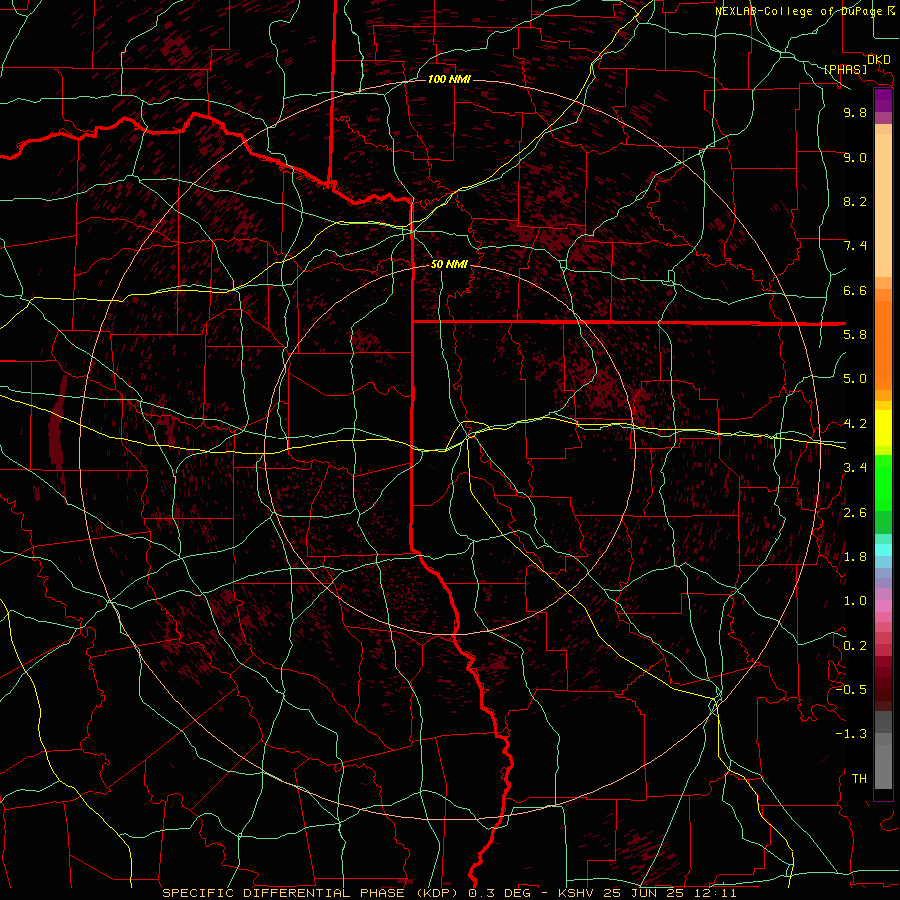Click the 9.8 legend value
This screenshot has height=900, width=900.
point(855,112)
